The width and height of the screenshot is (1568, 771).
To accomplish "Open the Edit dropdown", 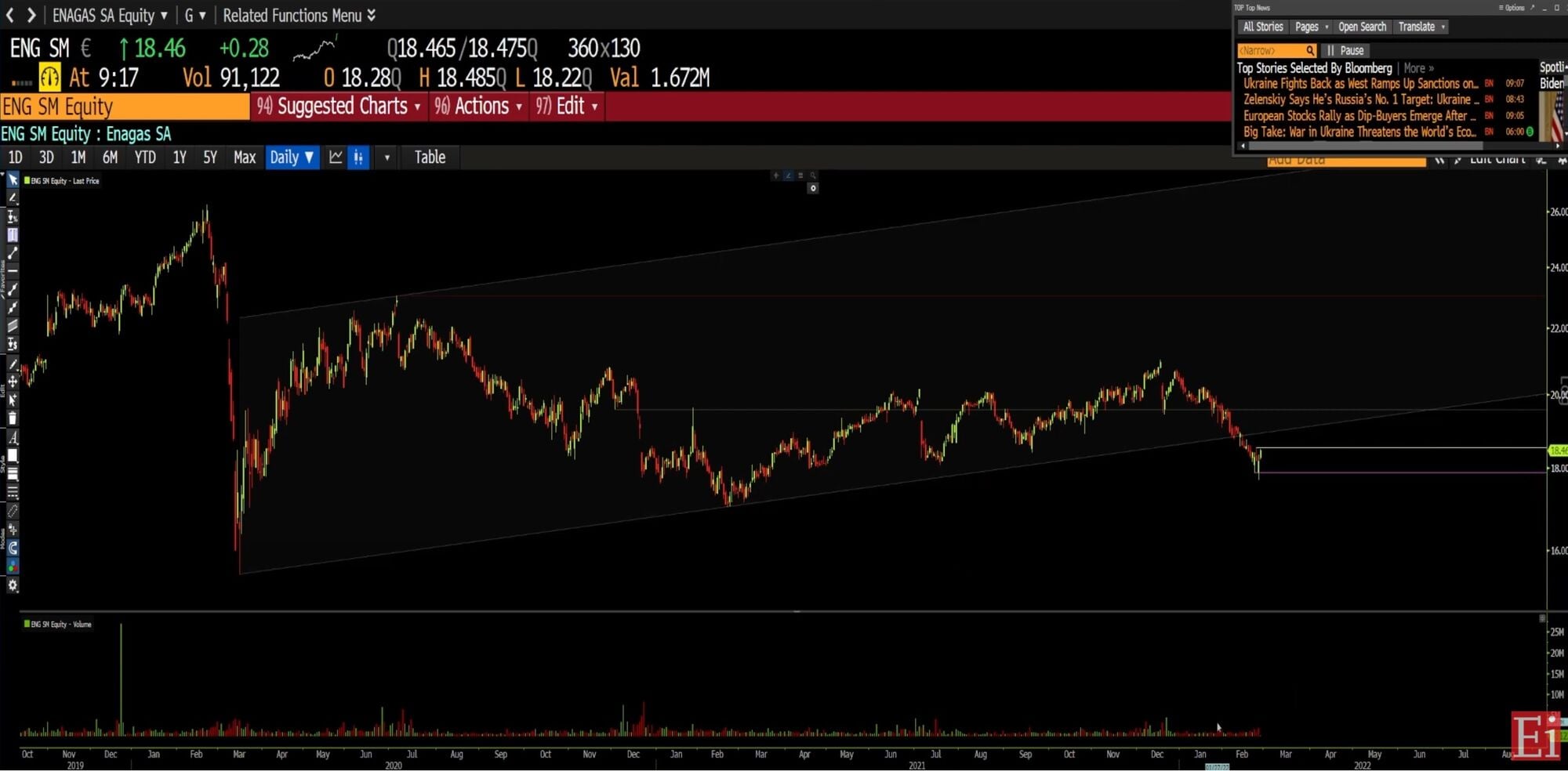I will click(567, 106).
